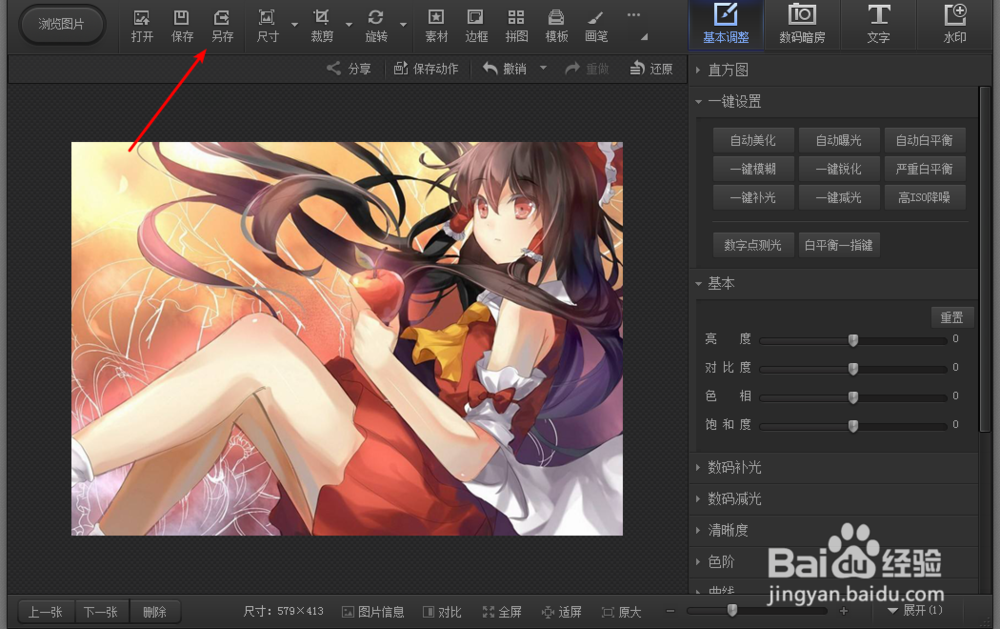Click the 对比度 contrast slider handle
Screen dimensions: 1000x629
853,369
